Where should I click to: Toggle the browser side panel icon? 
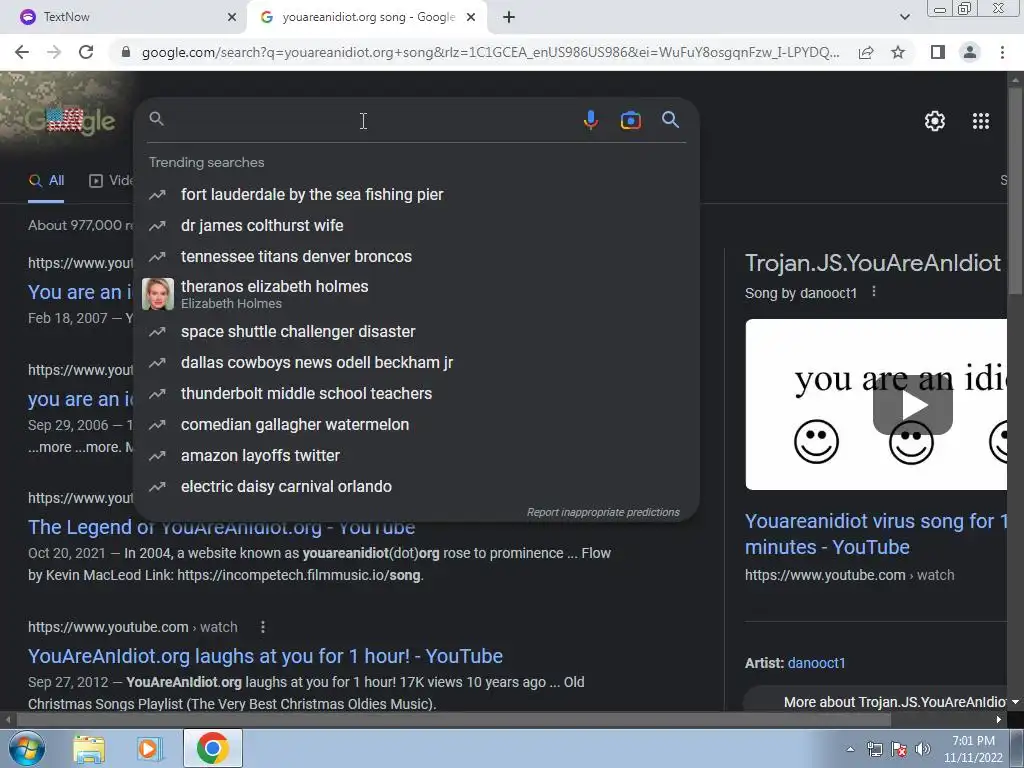[x=938, y=52]
